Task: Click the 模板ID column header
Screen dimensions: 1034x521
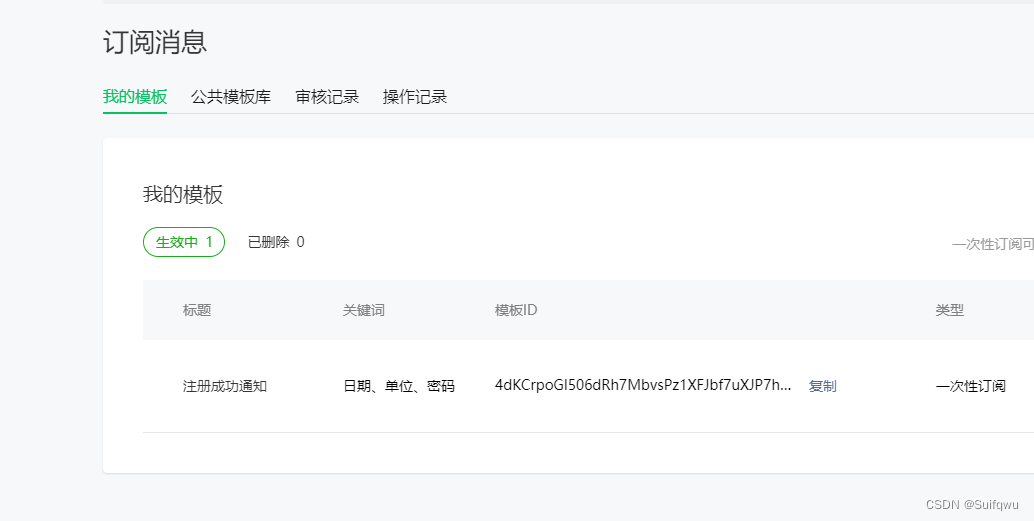Action: (x=516, y=310)
